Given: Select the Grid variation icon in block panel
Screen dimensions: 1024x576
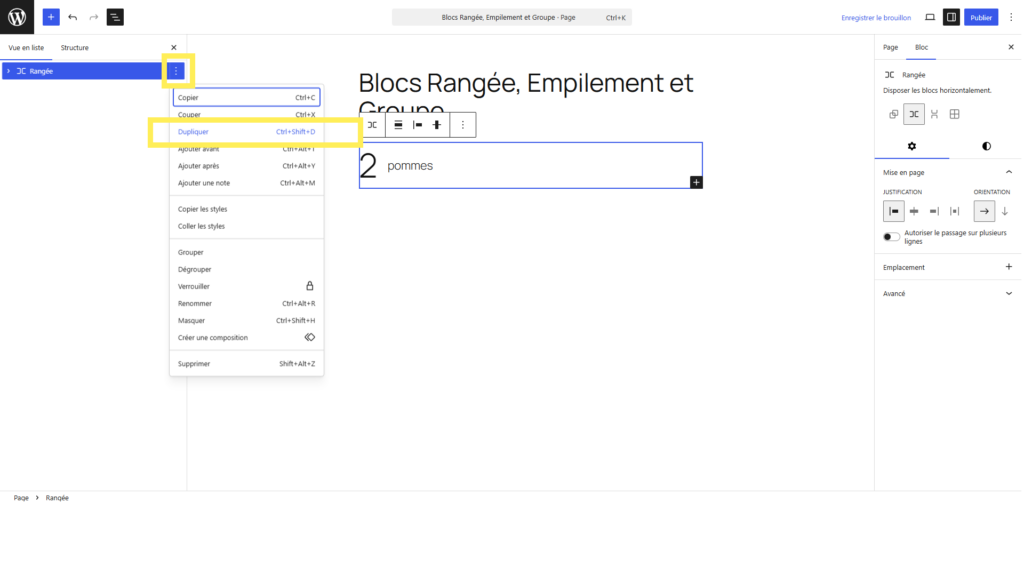Looking at the screenshot, I should [955, 114].
